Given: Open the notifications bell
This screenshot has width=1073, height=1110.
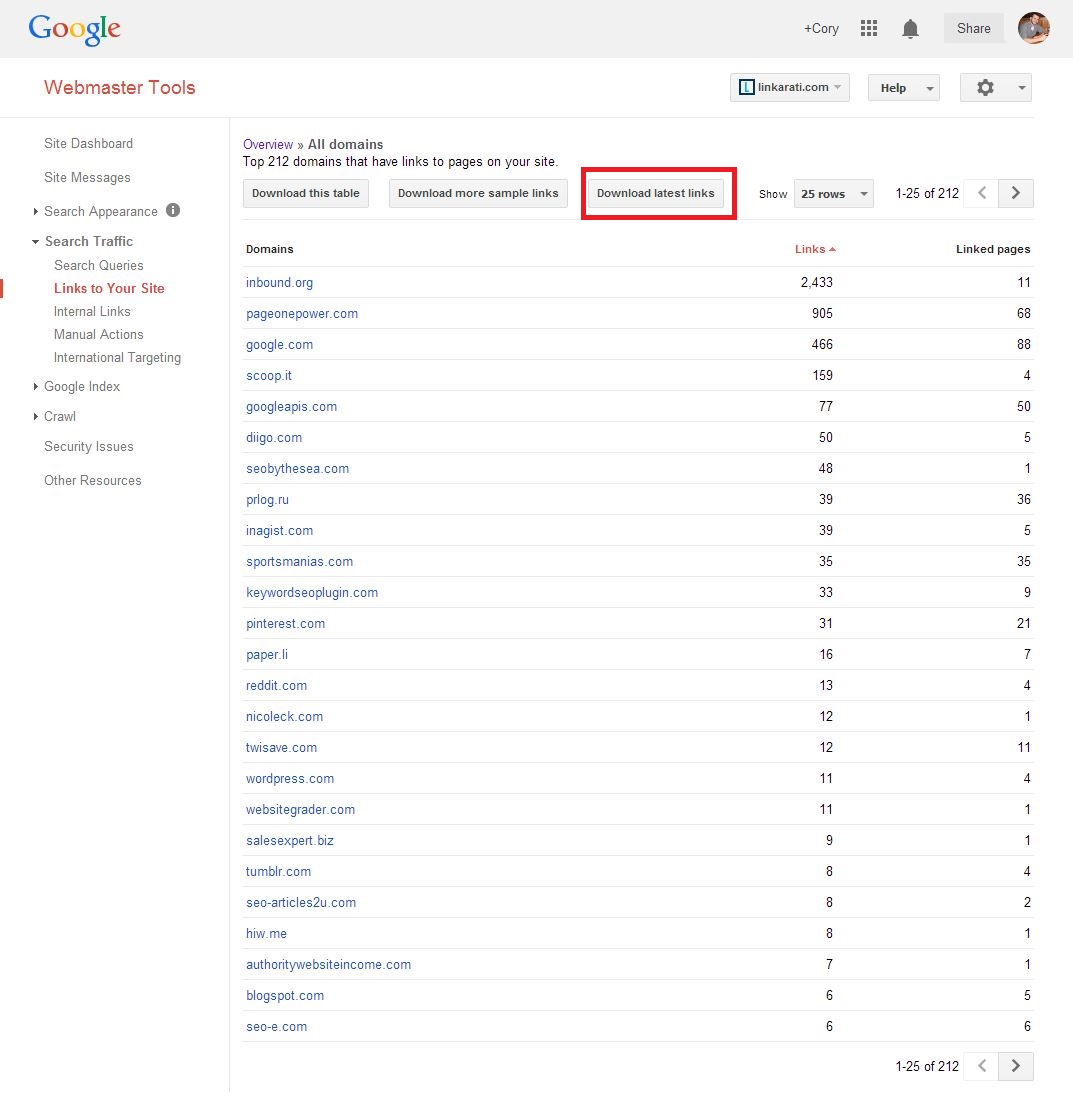Looking at the screenshot, I should coord(910,29).
